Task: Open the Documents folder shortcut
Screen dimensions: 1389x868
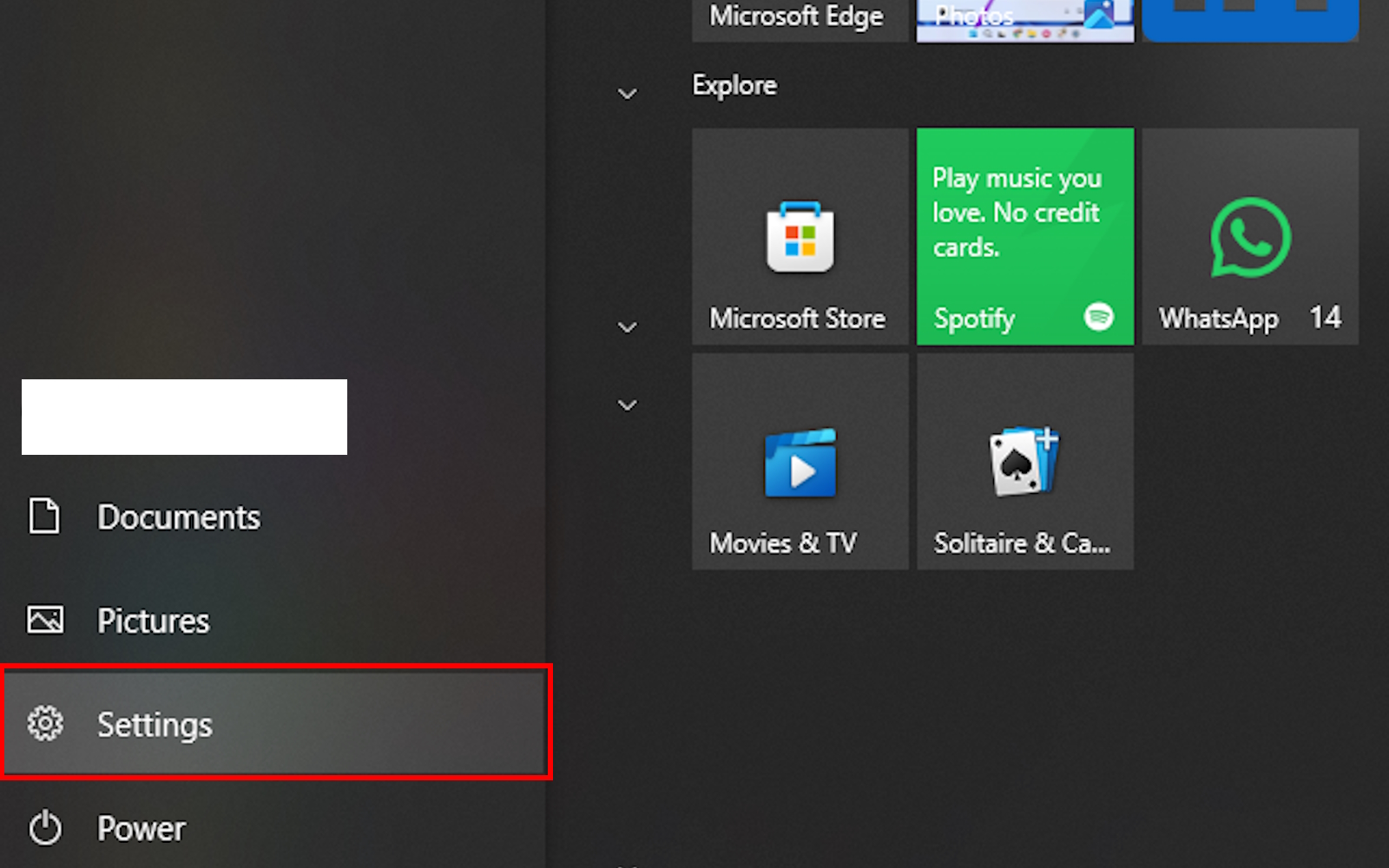Action: point(273,516)
